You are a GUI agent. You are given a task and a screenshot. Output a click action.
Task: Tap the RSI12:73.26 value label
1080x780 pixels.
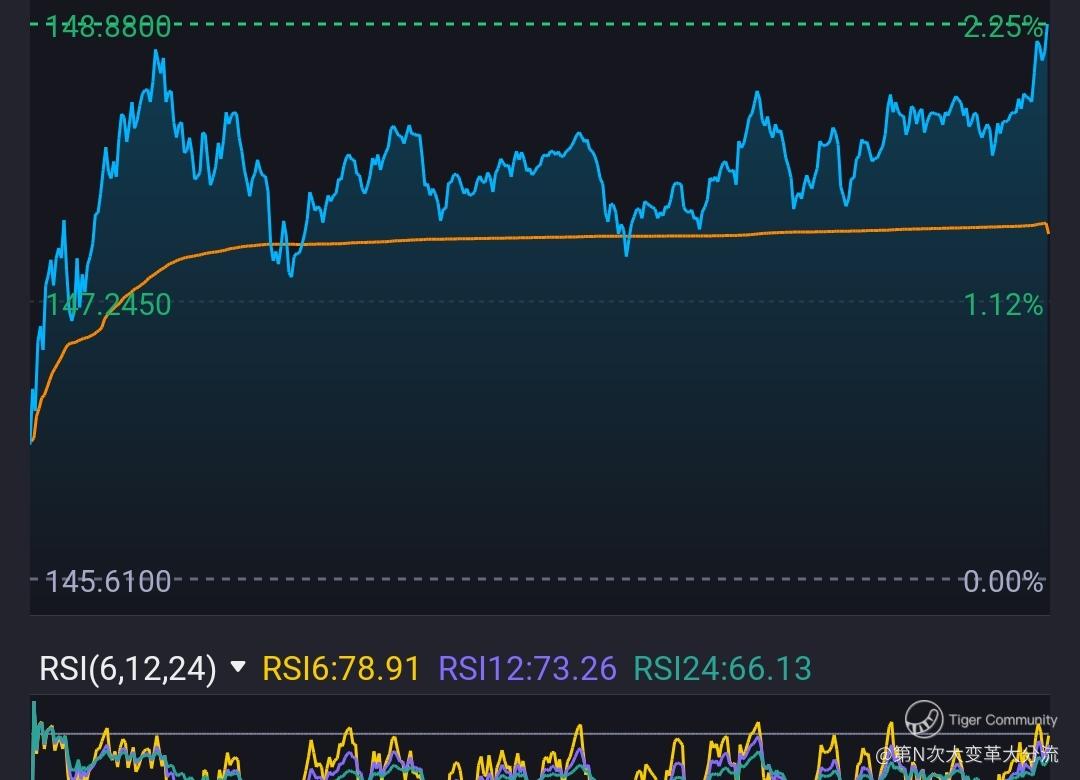point(528,668)
